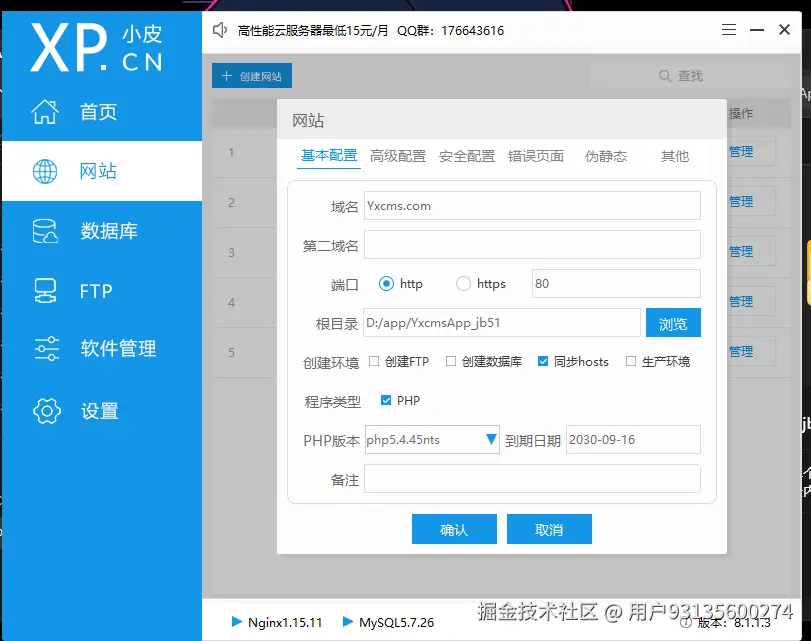Image resolution: width=811 pixels, height=641 pixels.
Task: Click the speaker announcement icon
Action: 220,30
